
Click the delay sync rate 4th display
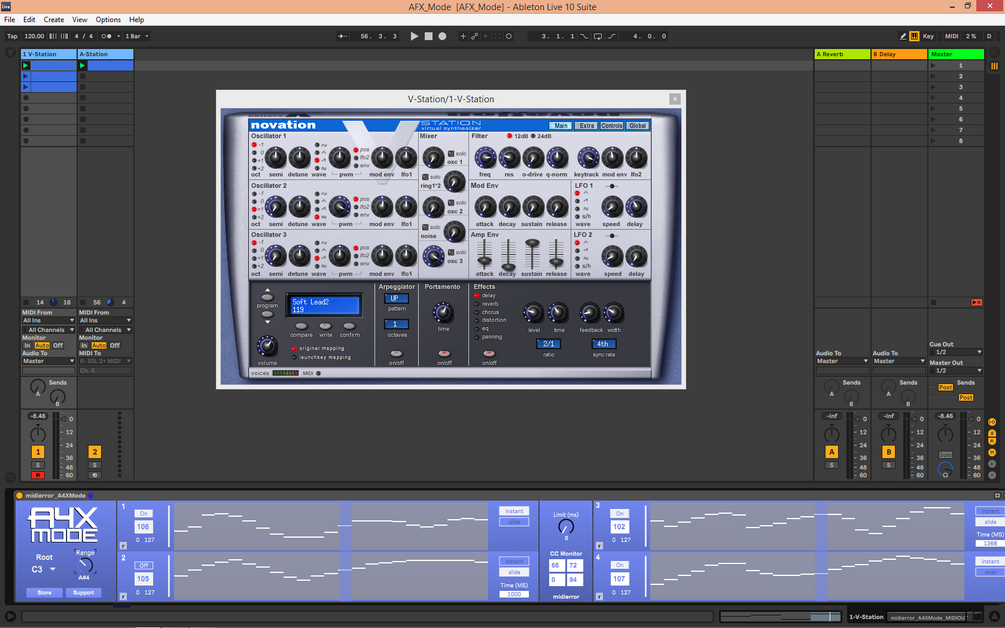[603, 344]
